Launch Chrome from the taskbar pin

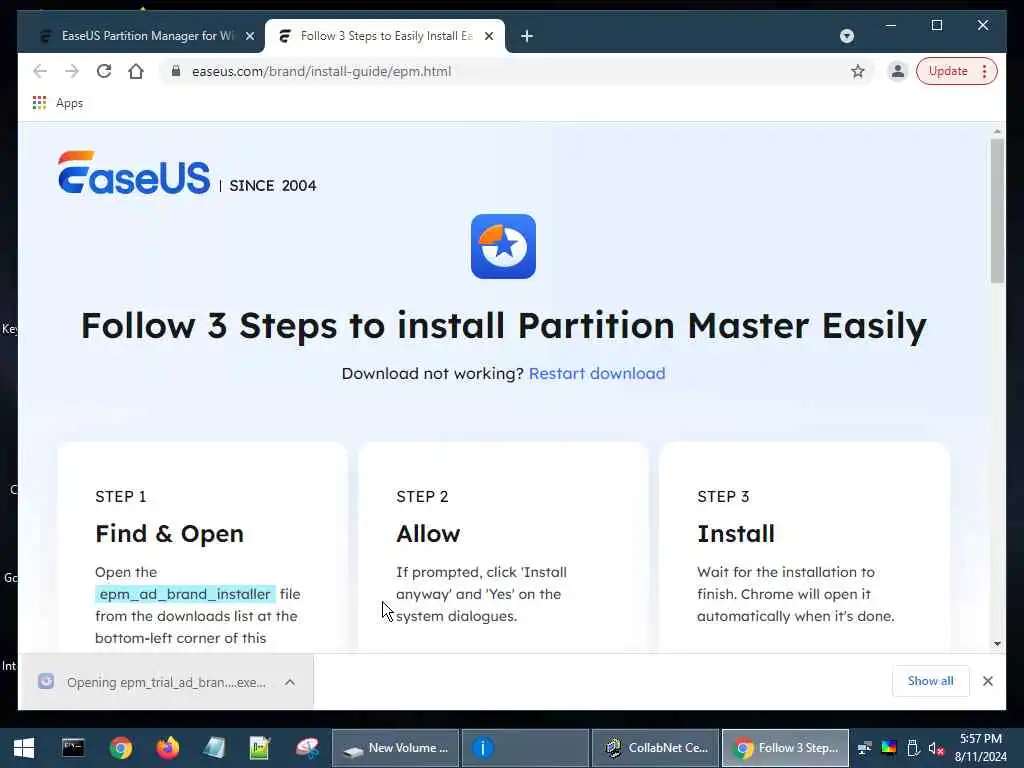pyautogui.click(x=121, y=748)
